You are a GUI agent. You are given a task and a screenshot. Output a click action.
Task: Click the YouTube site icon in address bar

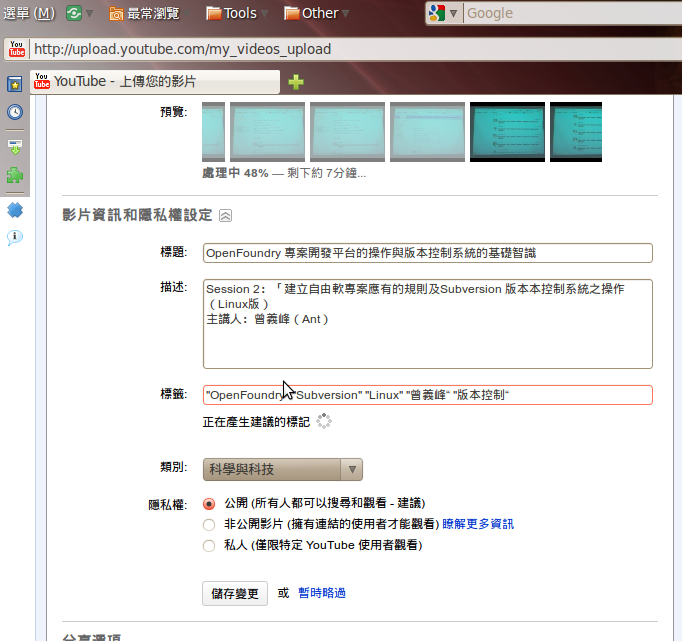point(17,49)
